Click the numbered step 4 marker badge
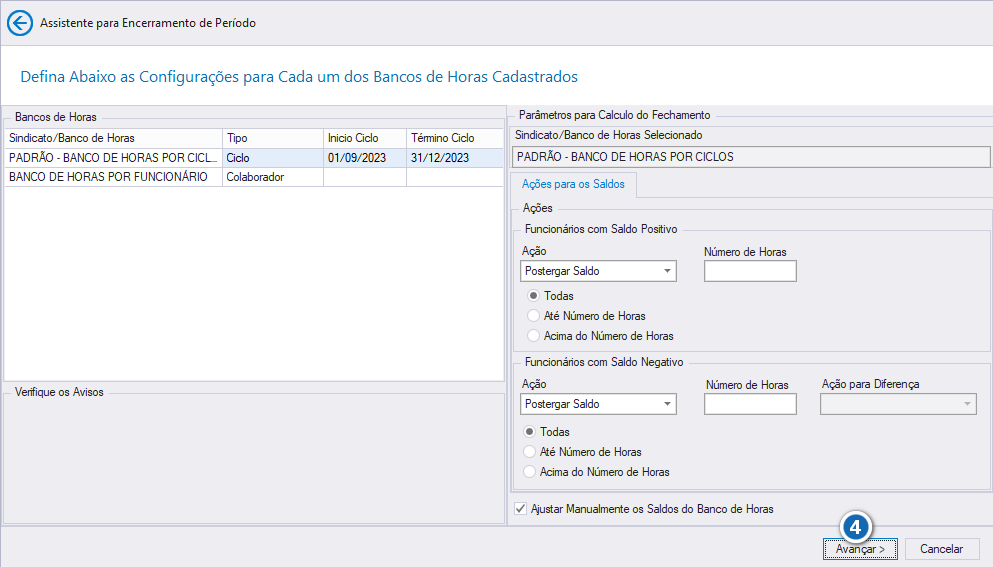993x567 pixels. 856,527
